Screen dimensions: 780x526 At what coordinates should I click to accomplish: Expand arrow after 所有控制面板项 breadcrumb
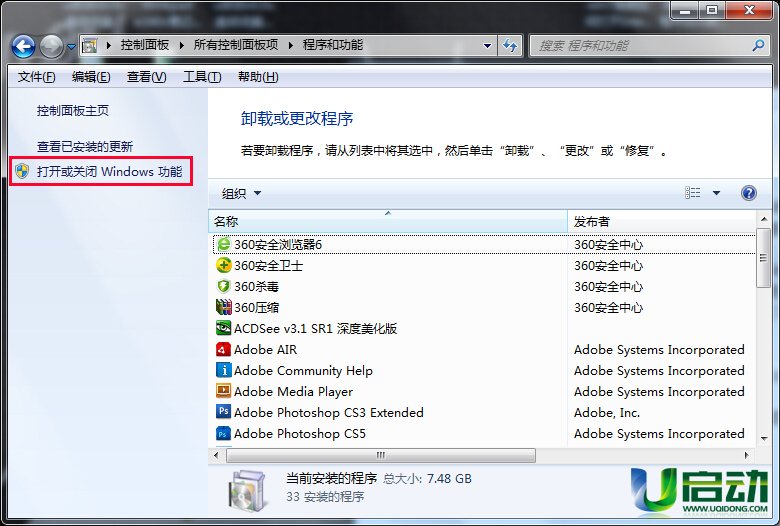point(291,46)
